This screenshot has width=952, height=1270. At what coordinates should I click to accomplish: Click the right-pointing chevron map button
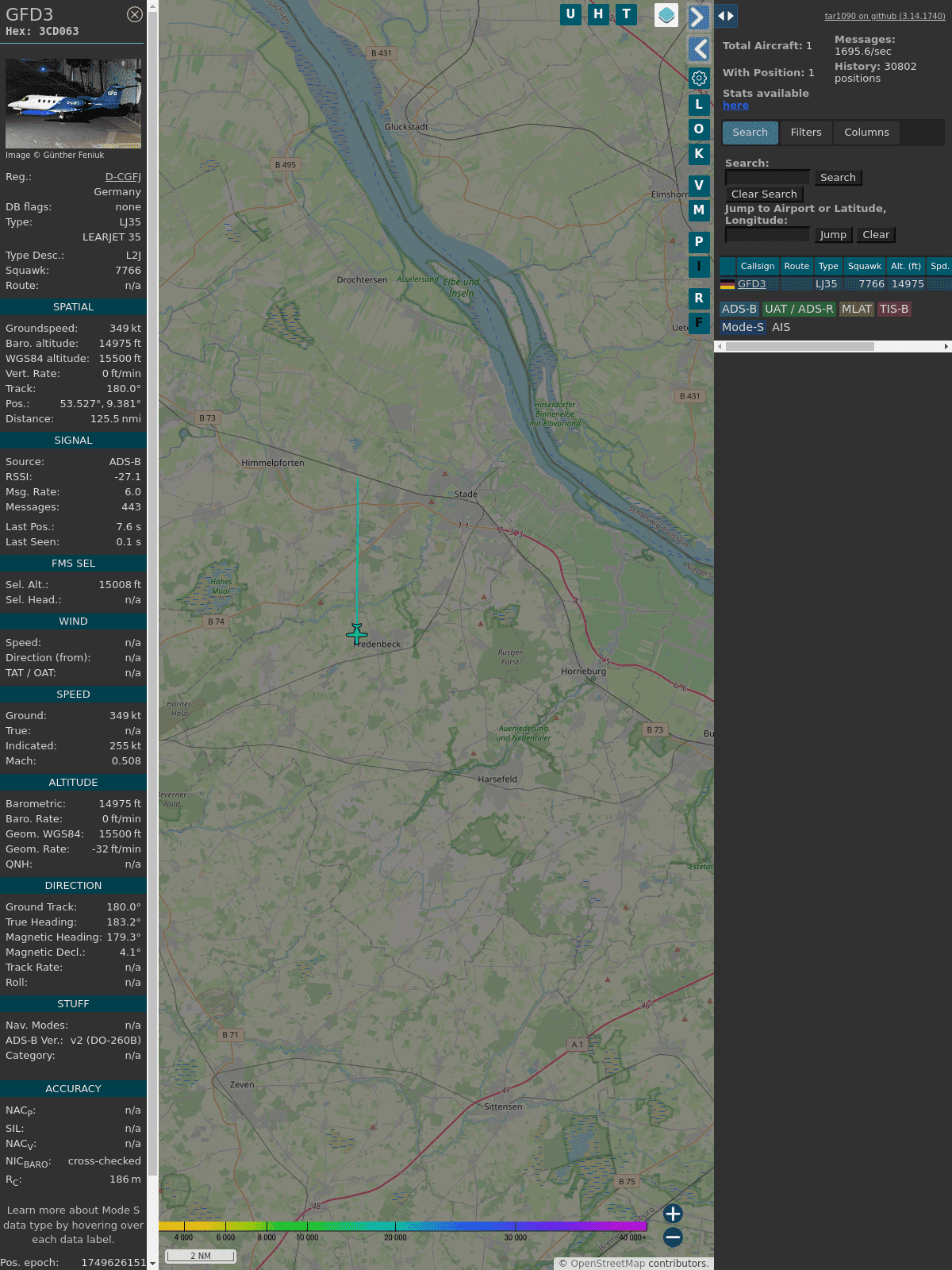coord(699,17)
